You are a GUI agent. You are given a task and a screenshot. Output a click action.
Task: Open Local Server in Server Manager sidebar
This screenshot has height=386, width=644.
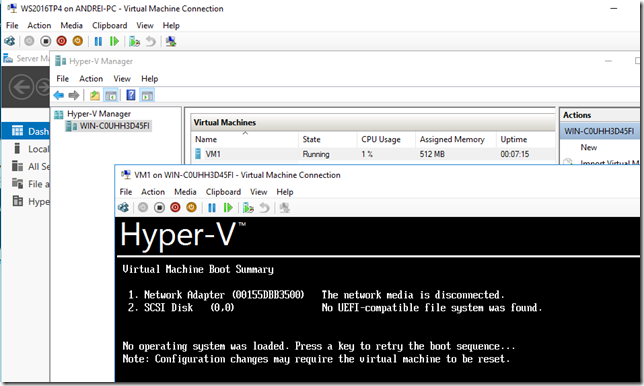click(x=26, y=149)
